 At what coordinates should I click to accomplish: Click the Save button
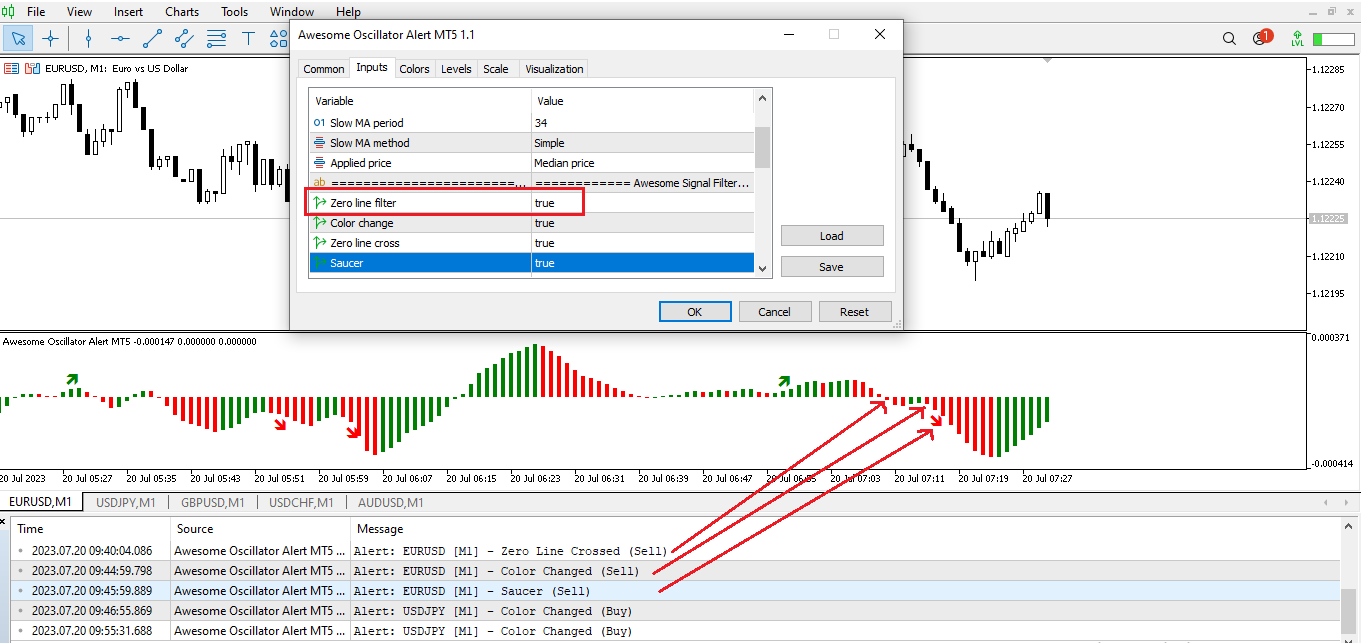coord(832,267)
